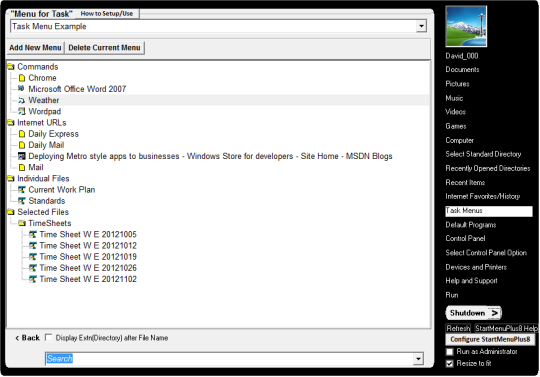Click the David_000 user name

pyautogui.click(x=461, y=56)
